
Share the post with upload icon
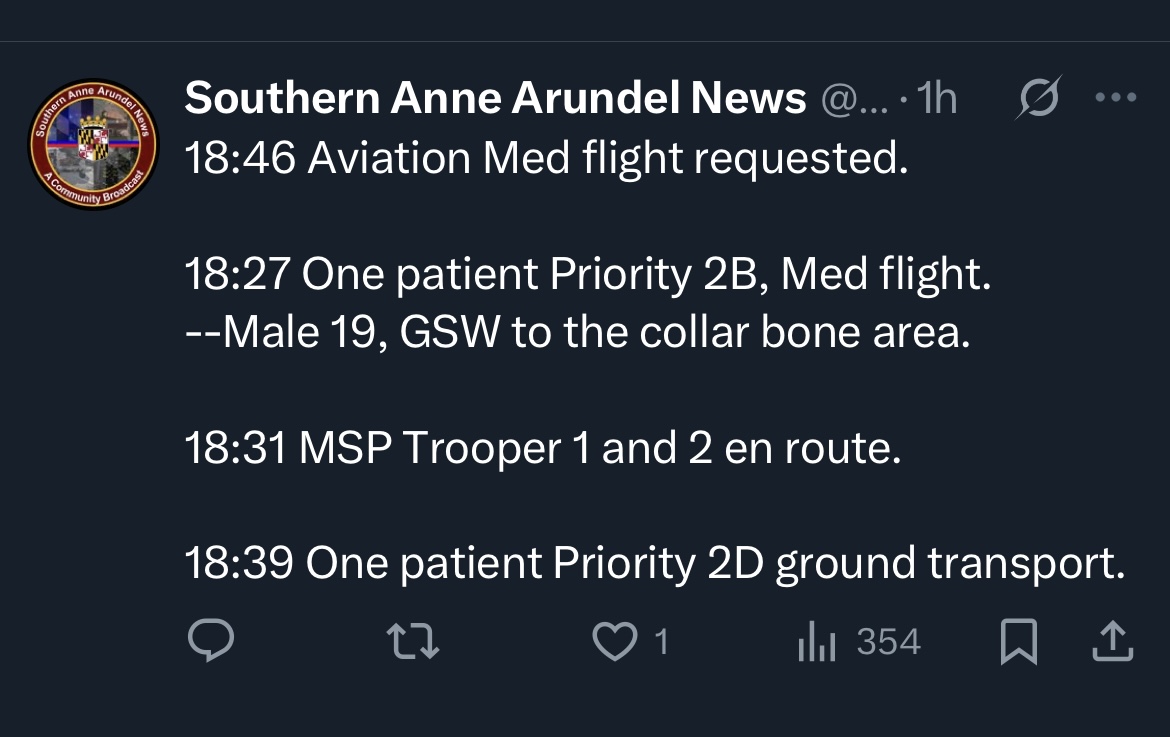coord(1113,642)
